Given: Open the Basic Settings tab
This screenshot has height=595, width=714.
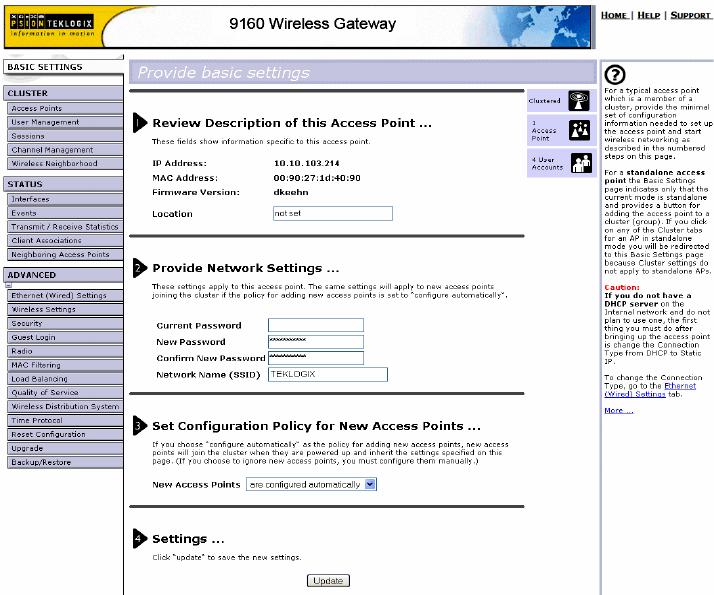Looking at the screenshot, I should point(63,67).
